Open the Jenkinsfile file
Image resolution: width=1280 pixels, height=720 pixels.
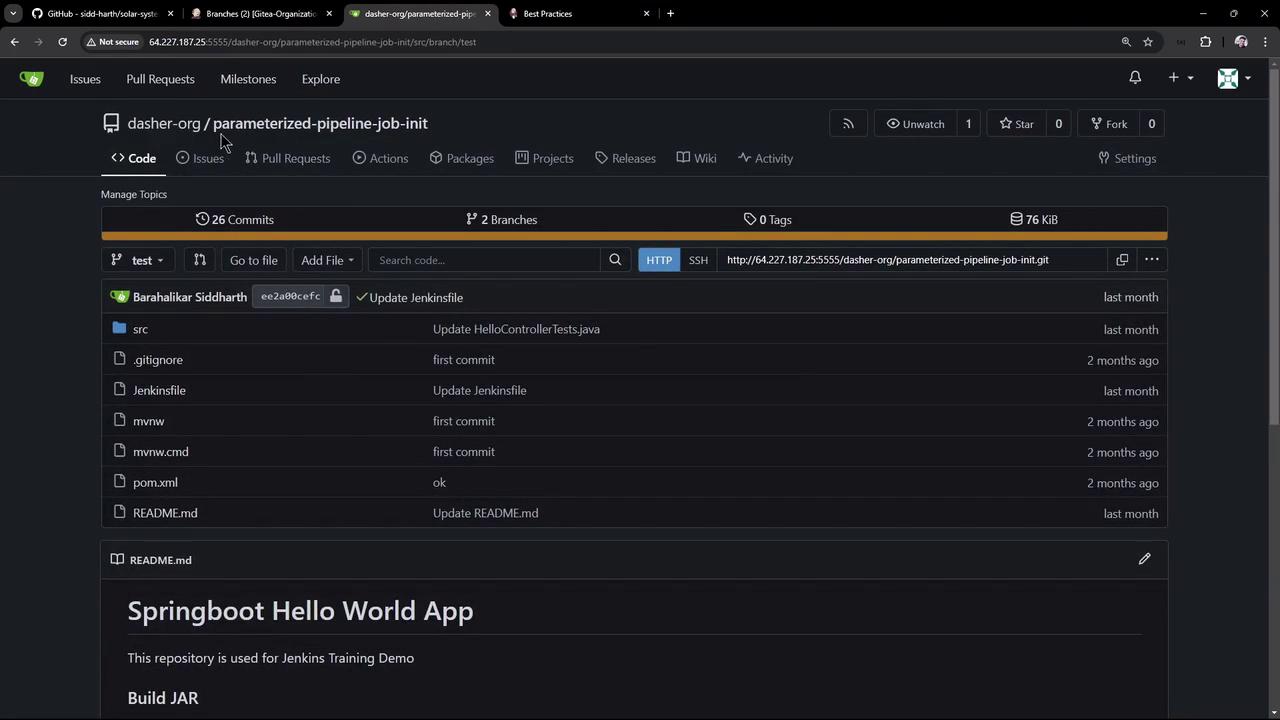pos(159,390)
